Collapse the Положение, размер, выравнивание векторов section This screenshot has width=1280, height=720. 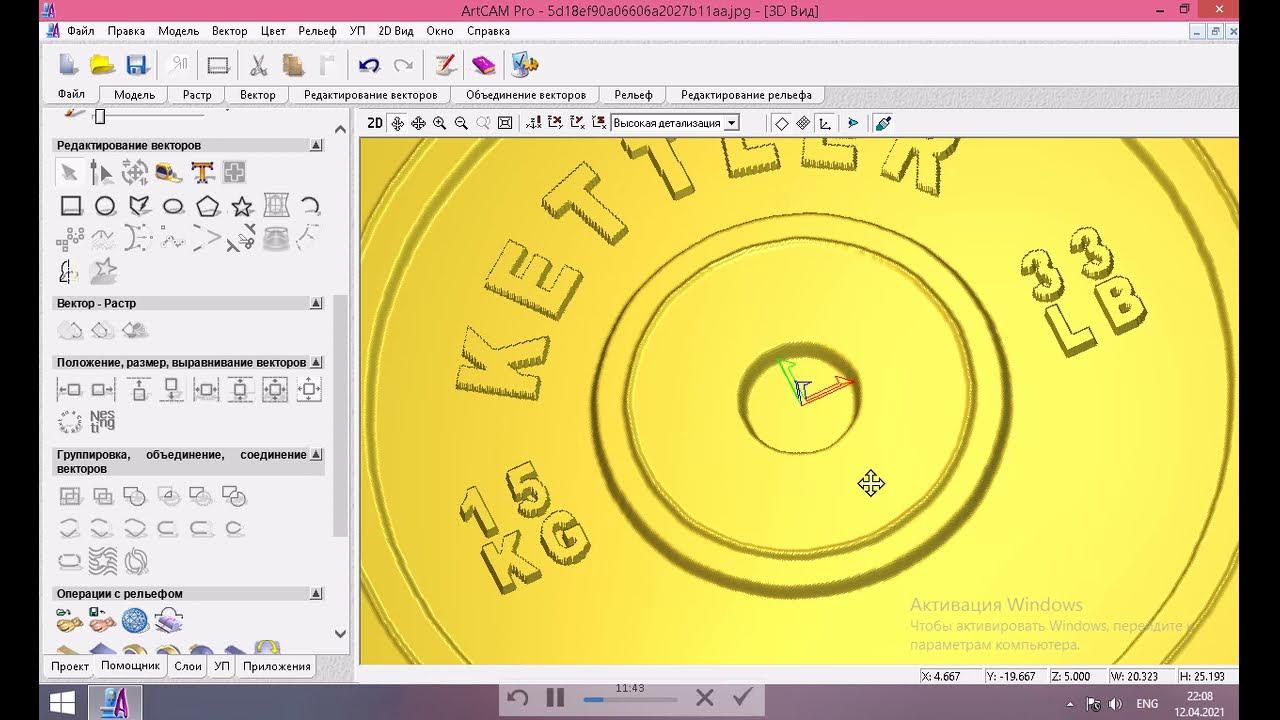tap(316, 362)
